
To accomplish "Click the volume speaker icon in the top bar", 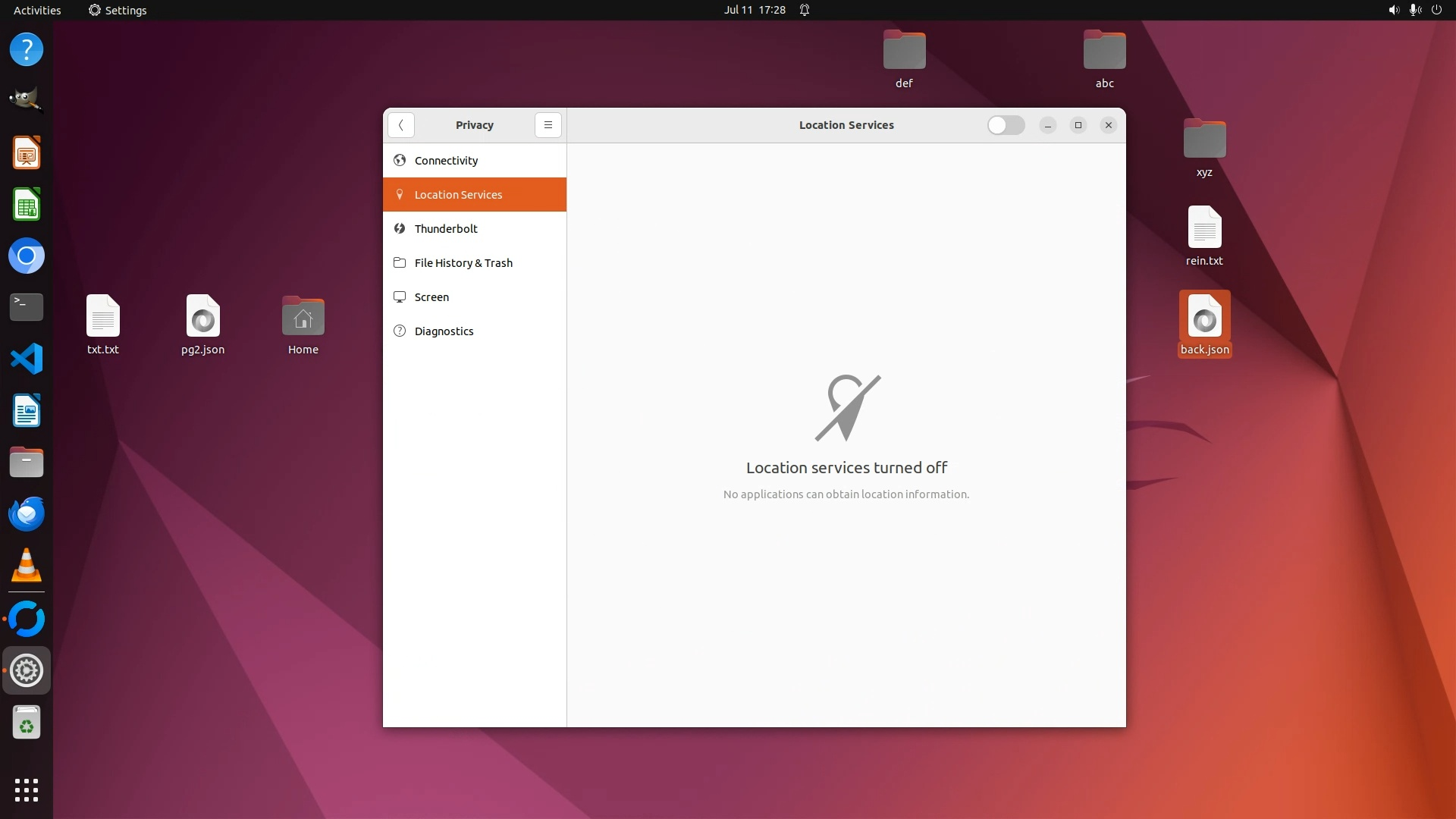I will pyautogui.click(x=1393, y=10).
